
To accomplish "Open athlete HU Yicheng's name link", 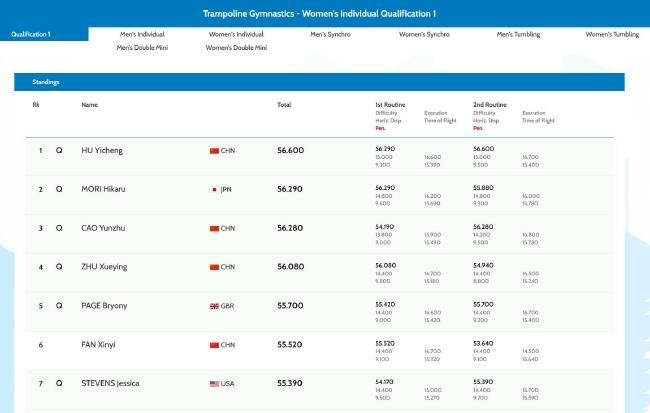I will click(x=102, y=151).
